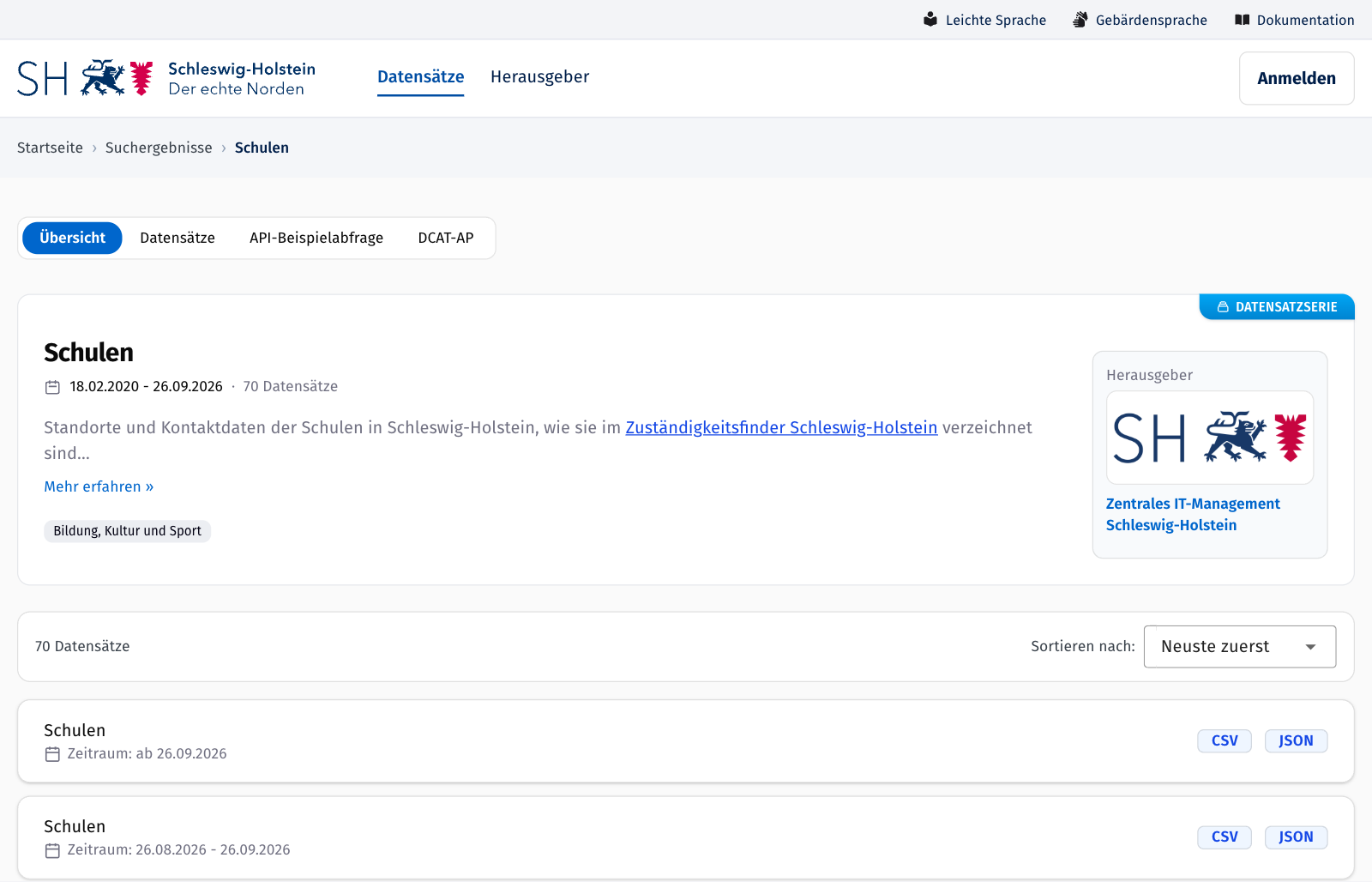The height and width of the screenshot is (882, 1372).
Task: Open the Zuständigkeitsfinder Schleswig-Holstein link
Action: point(781,427)
